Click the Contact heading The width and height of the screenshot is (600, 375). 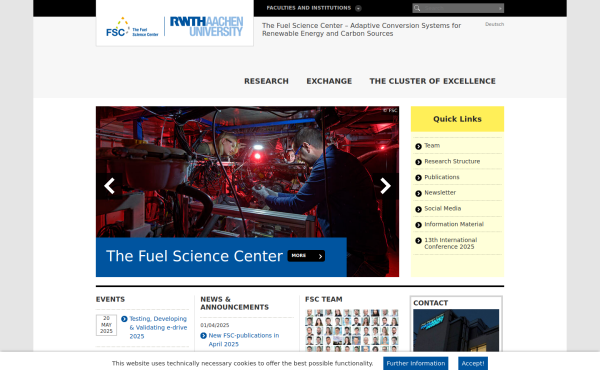[x=430, y=303]
